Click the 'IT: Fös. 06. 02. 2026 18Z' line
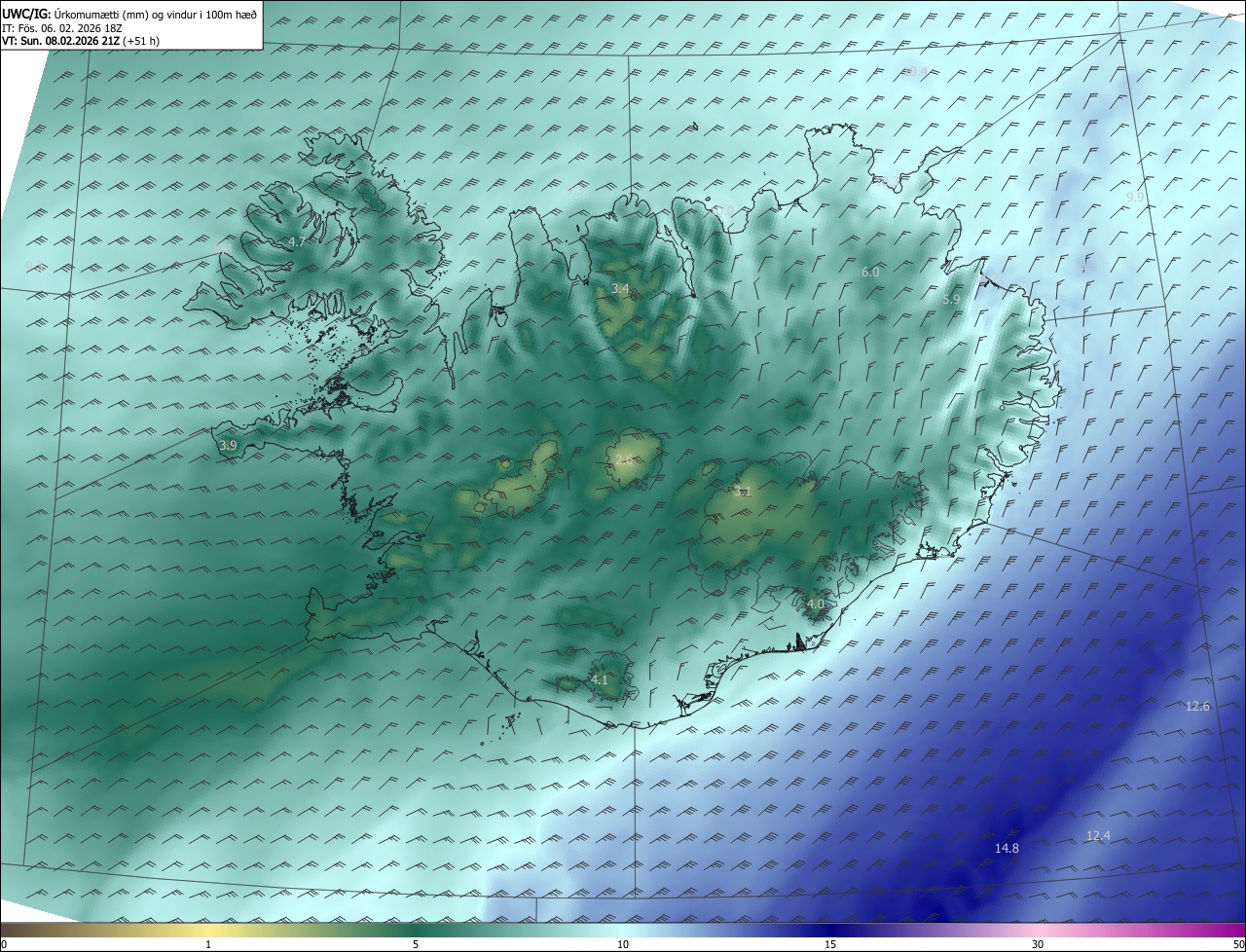This screenshot has width=1246, height=952. (x=61, y=27)
